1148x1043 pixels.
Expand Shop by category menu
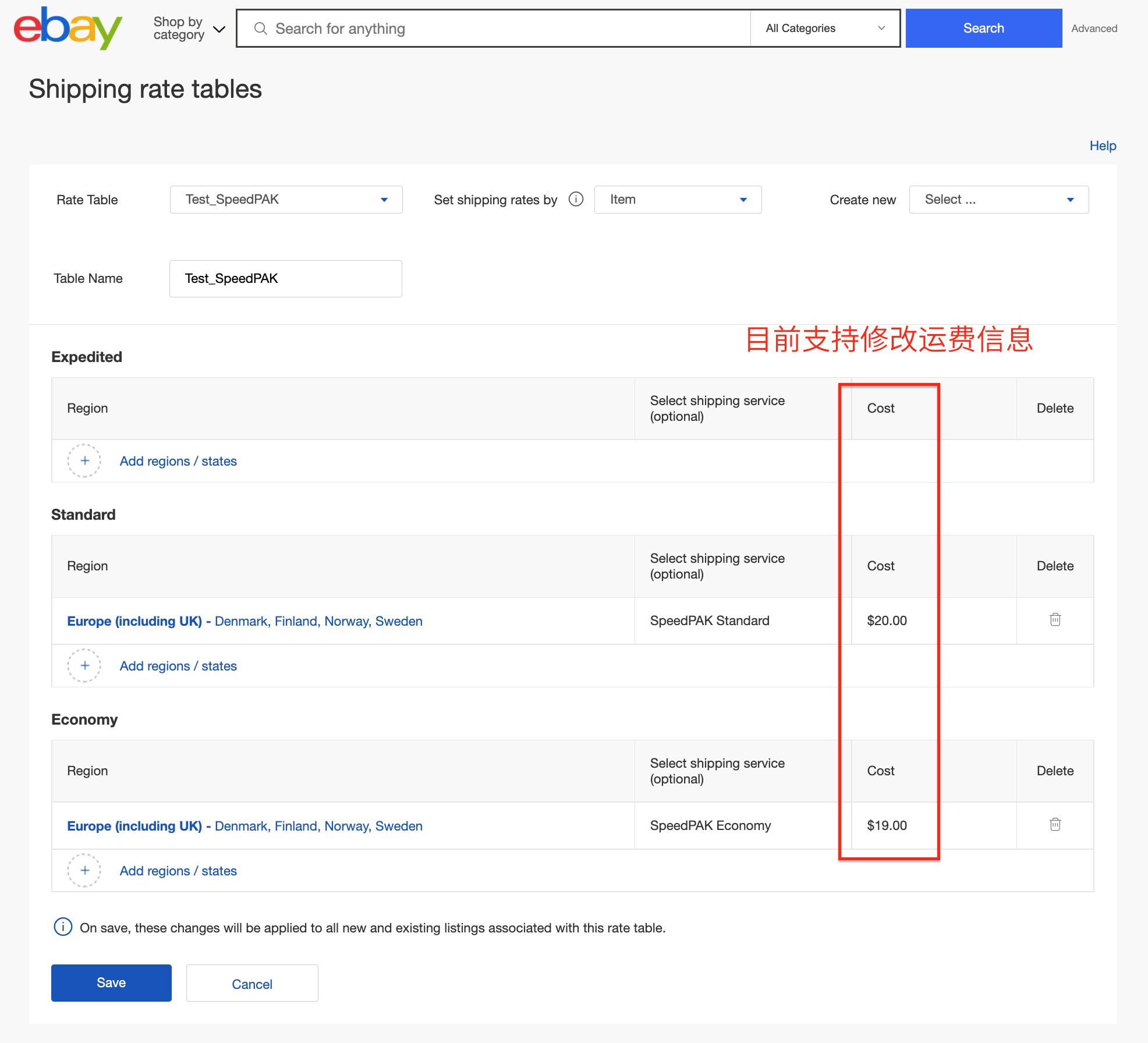189,29
